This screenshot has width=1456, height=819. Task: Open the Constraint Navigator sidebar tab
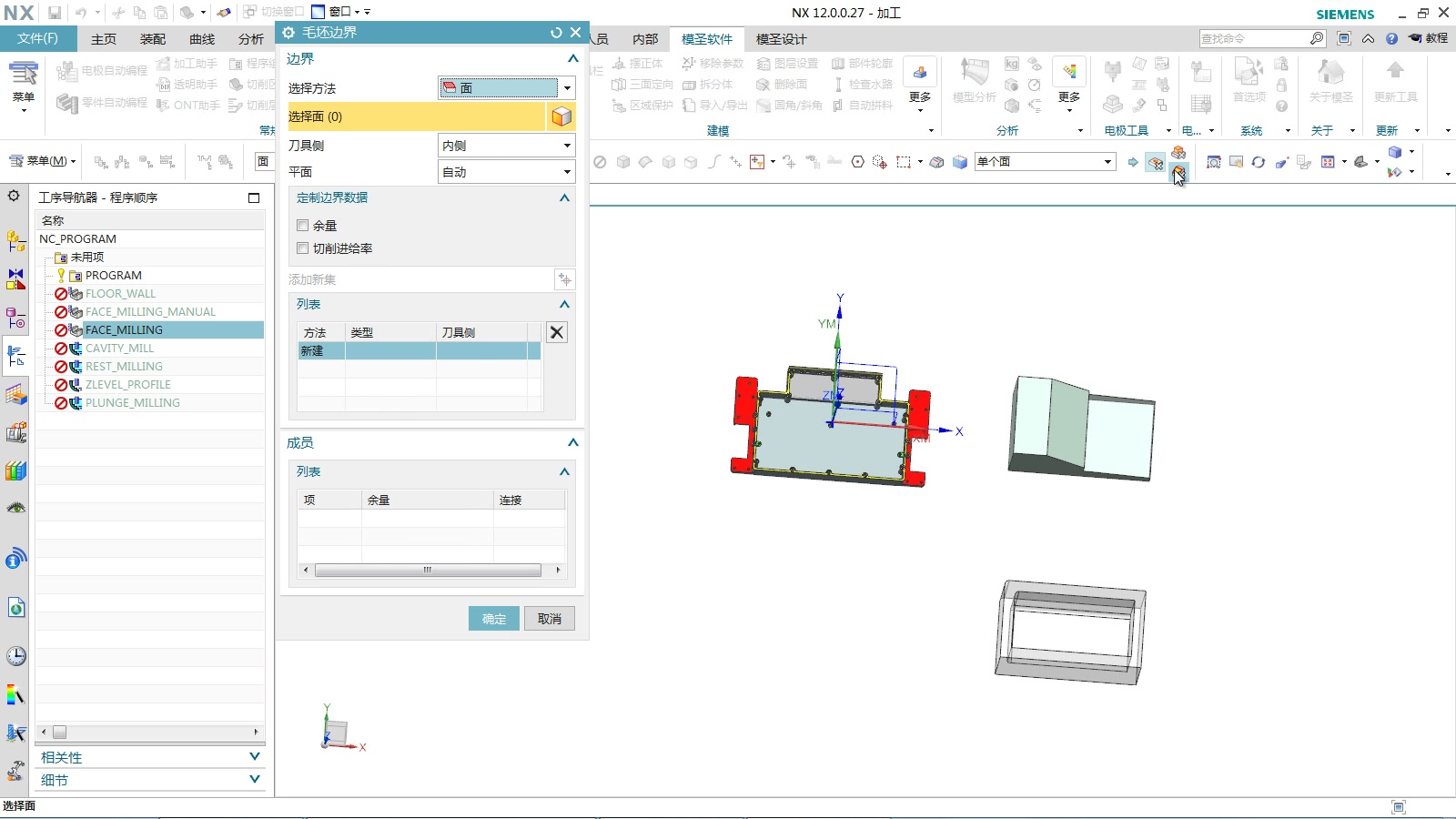[15, 279]
